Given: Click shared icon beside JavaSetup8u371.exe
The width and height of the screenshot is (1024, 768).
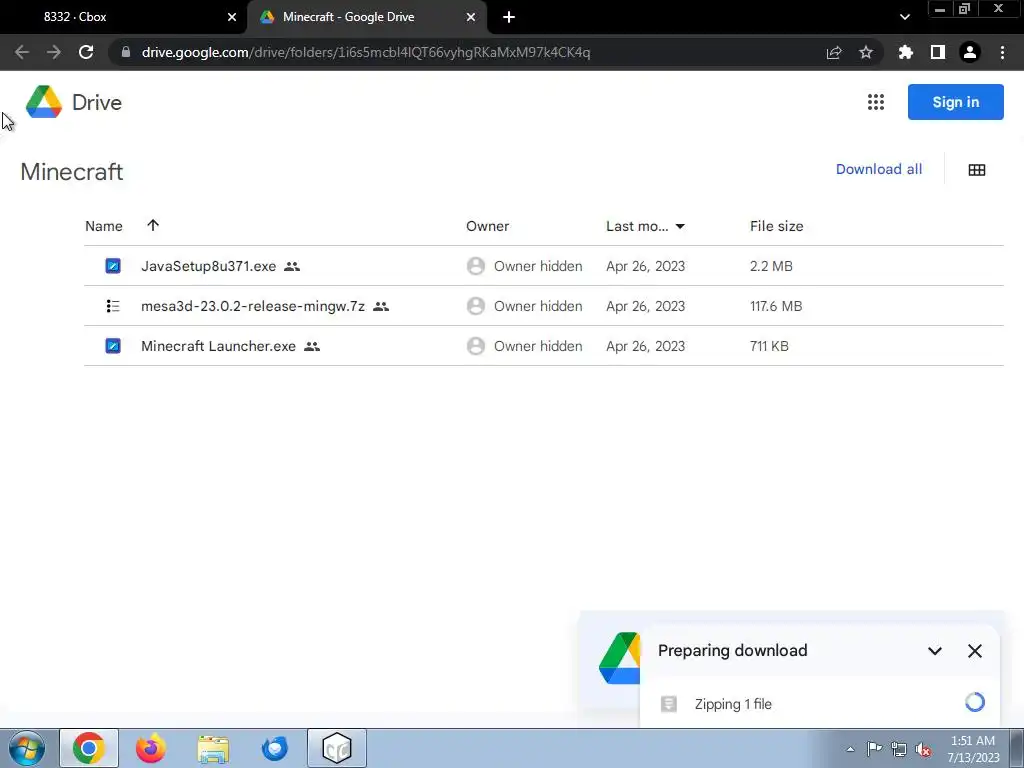Looking at the screenshot, I should point(292,266).
